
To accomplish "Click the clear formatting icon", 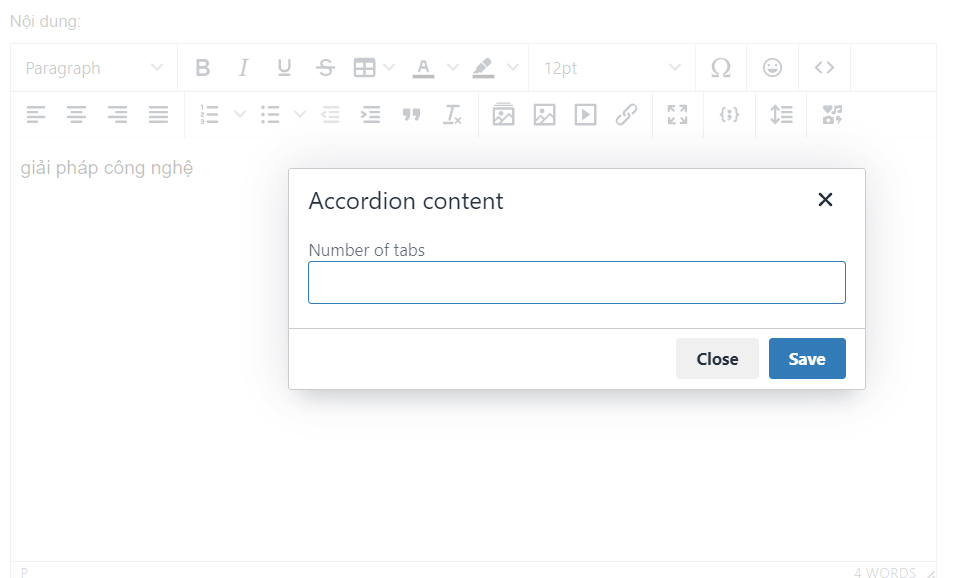I will (x=453, y=115).
